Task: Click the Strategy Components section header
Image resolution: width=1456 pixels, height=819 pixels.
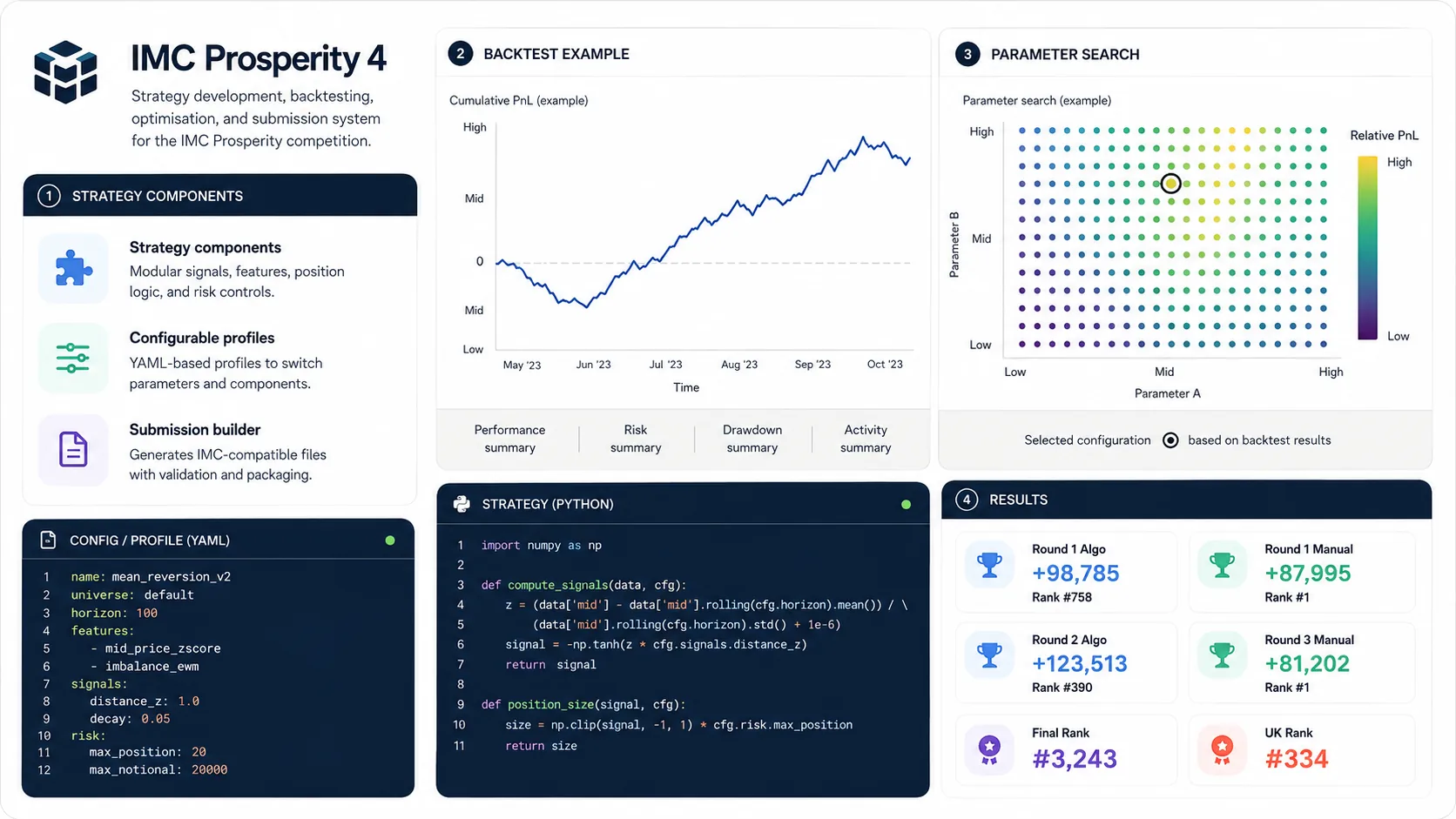Action: (219, 196)
